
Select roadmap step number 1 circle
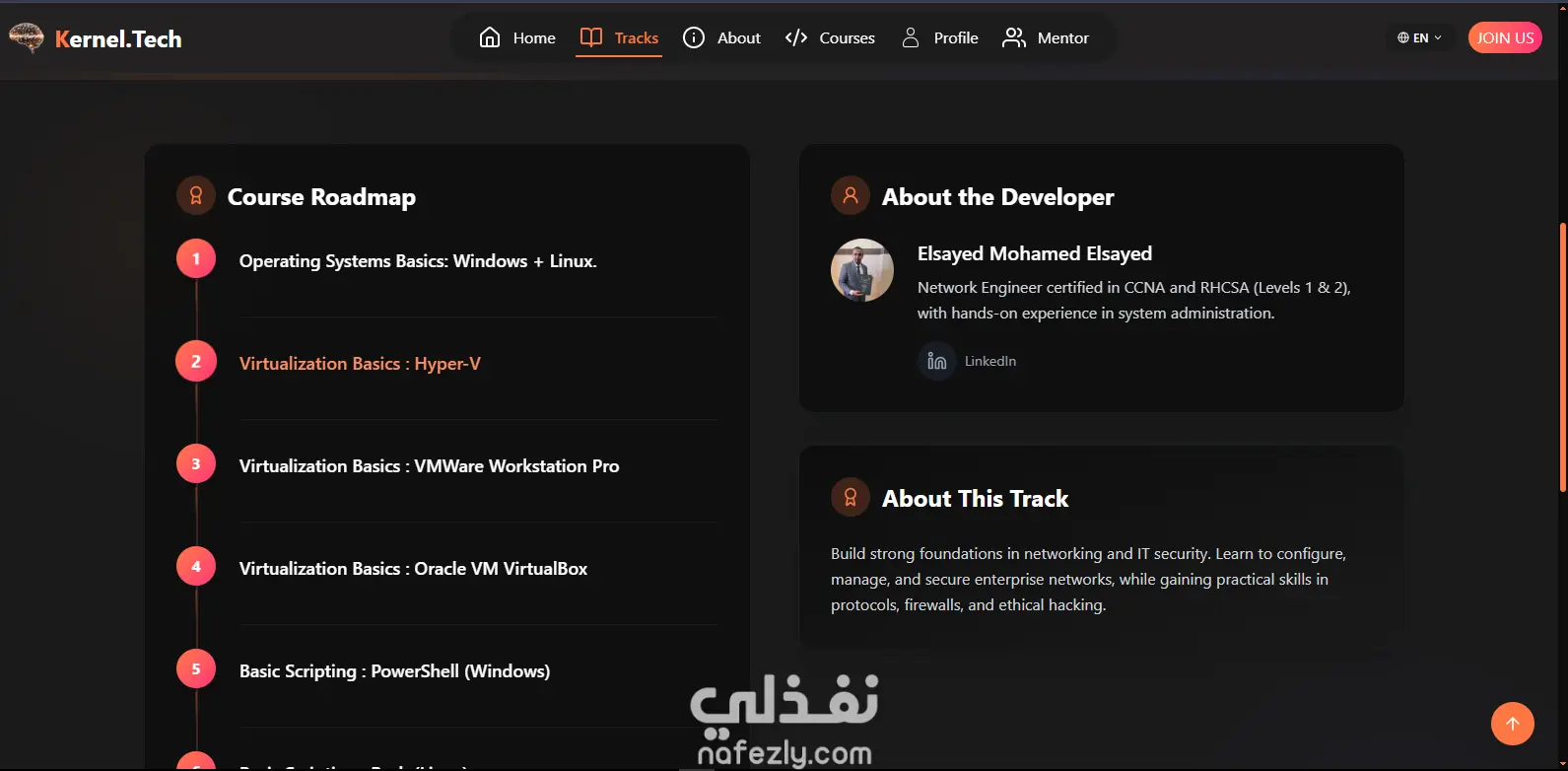click(x=196, y=259)
